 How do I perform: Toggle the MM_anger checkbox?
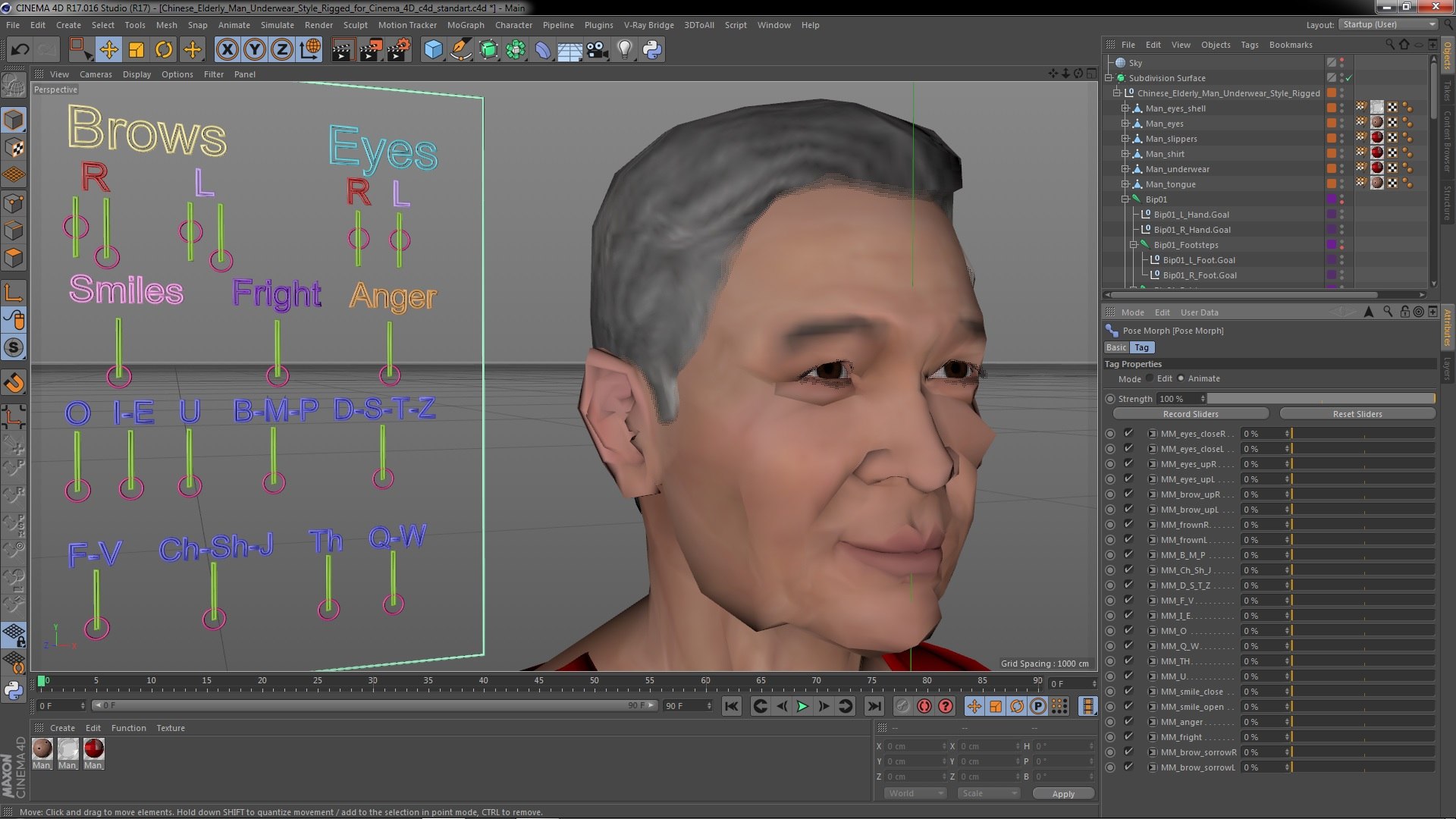pos(1128,721)
